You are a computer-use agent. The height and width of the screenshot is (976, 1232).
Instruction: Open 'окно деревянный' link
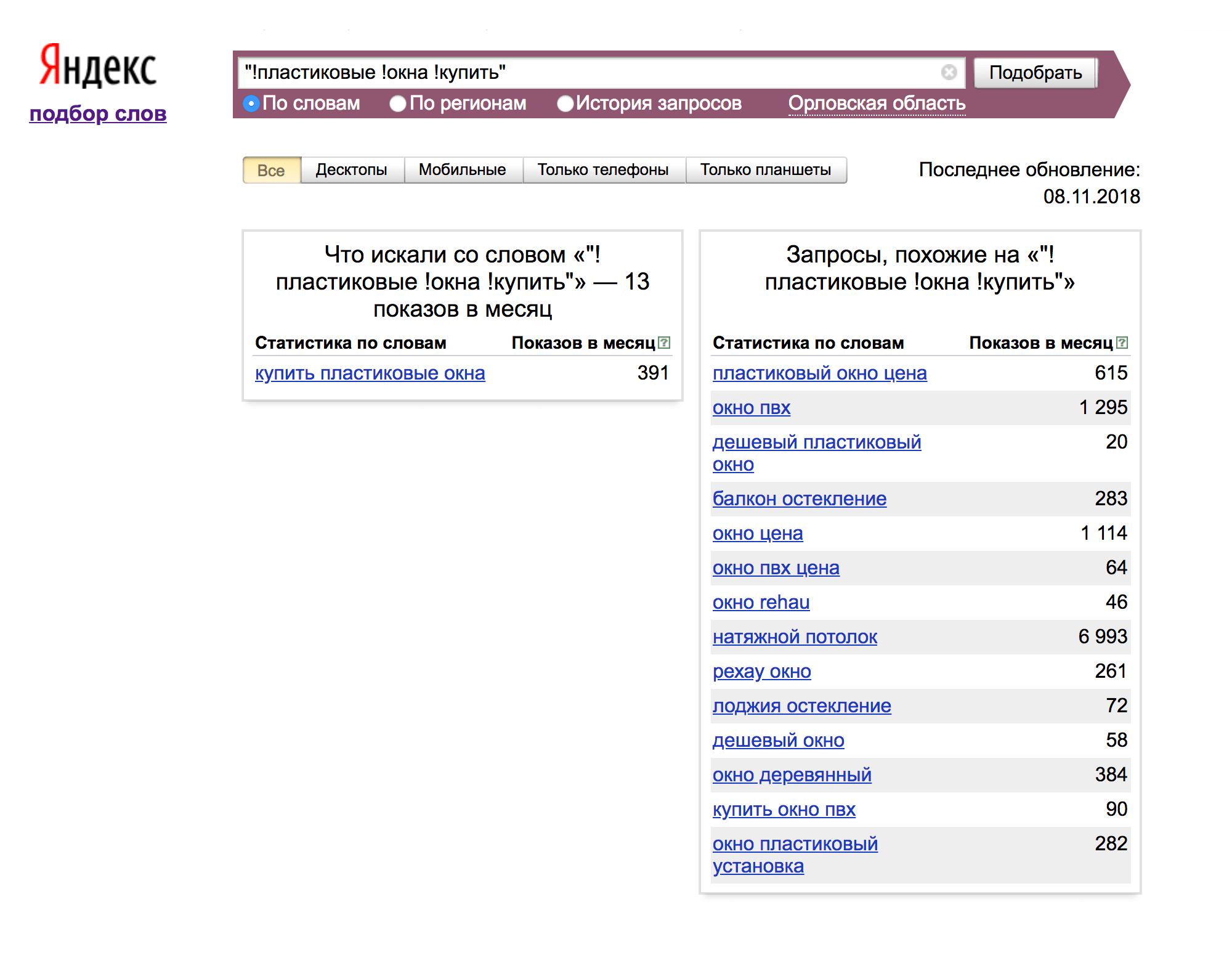[x=792, y=775]
